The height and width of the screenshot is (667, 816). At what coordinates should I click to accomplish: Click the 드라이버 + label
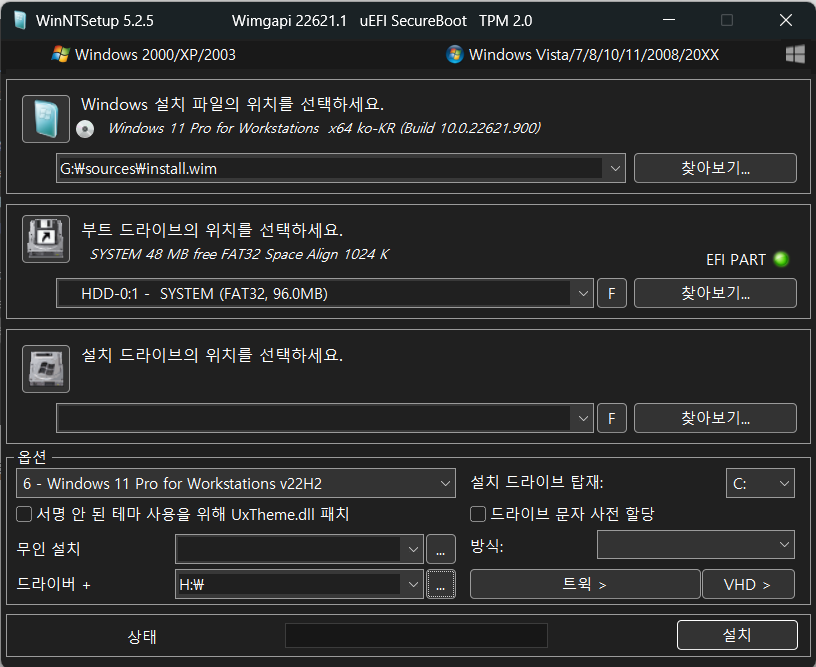[54, 584]
